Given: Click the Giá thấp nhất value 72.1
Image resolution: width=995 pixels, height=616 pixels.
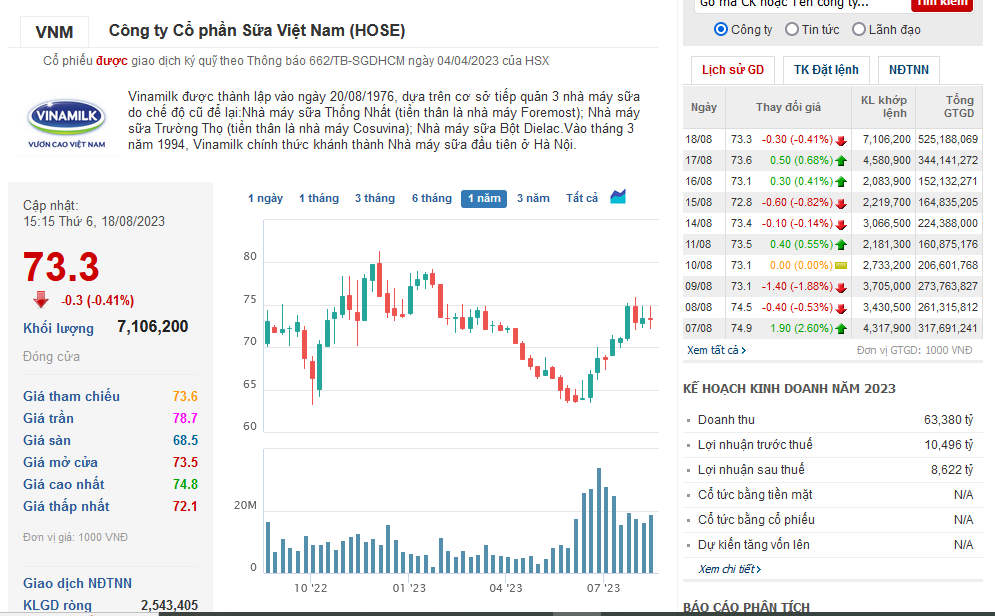Looking at the screenshot, I should coord(185,506).
